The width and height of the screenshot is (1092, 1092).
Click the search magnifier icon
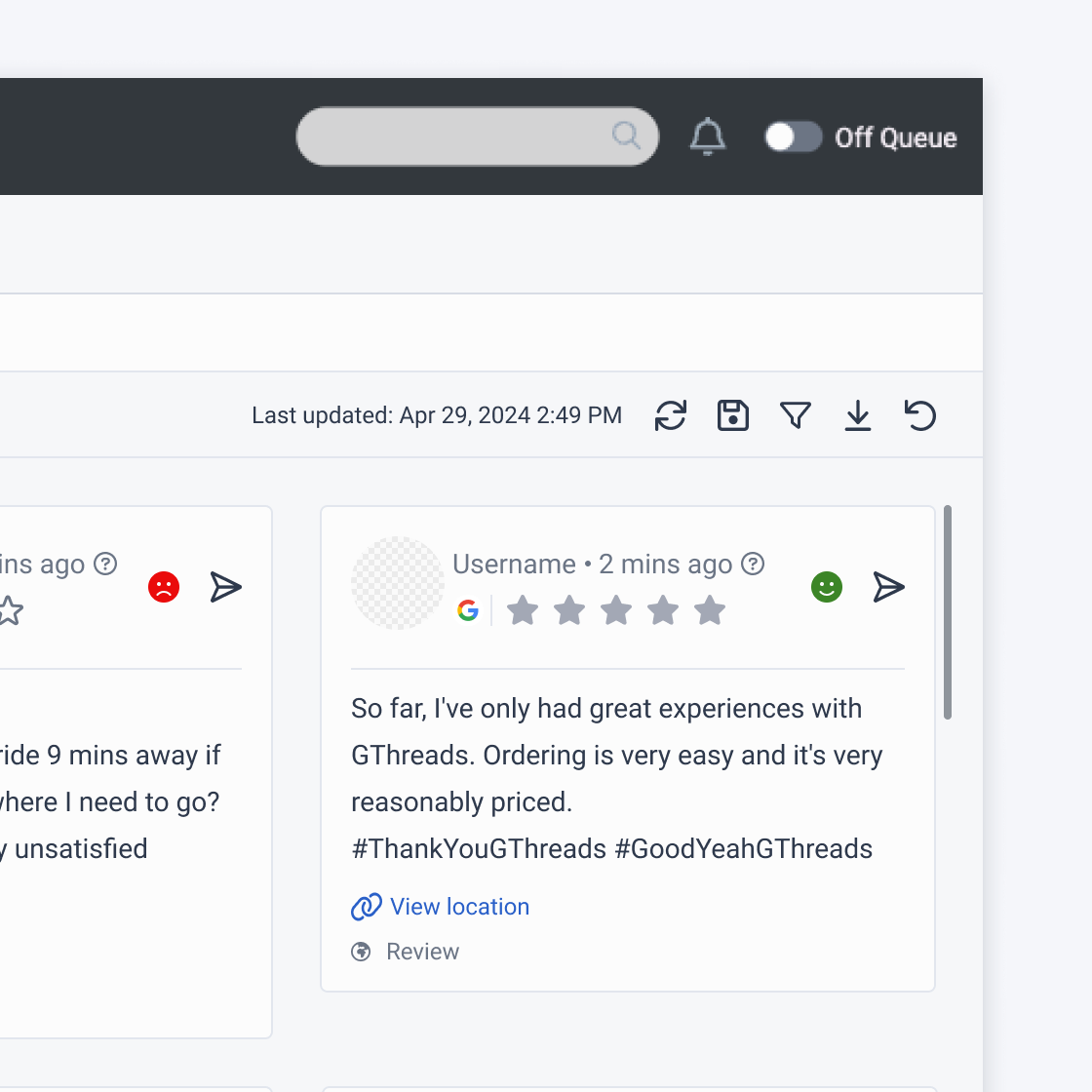tap(625, 136)
